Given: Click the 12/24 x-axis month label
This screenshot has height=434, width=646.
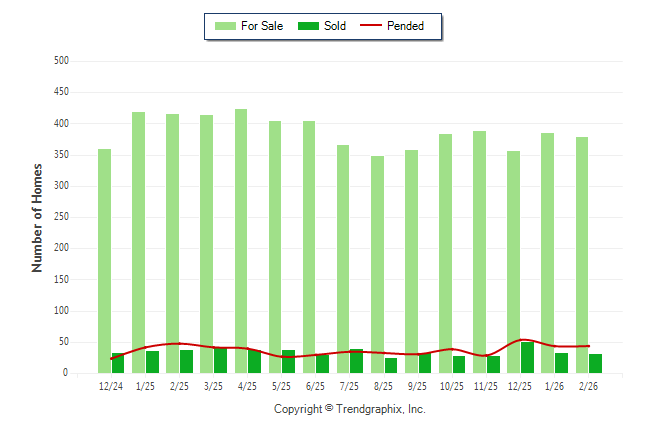Looking at the screenshot, I should tap(111, 386).
